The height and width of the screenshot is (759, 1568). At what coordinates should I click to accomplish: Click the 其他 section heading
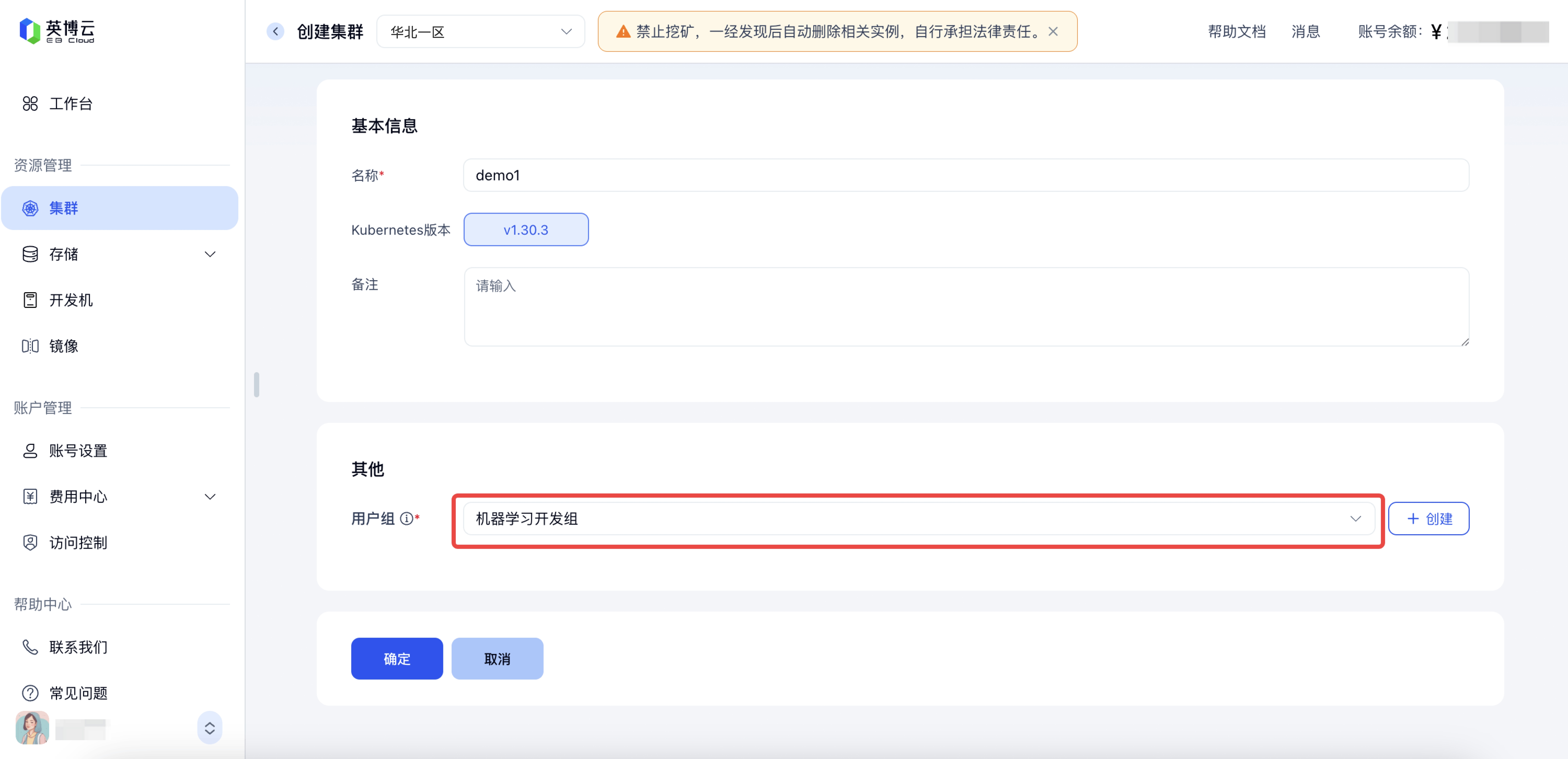(x=368, y=469)
